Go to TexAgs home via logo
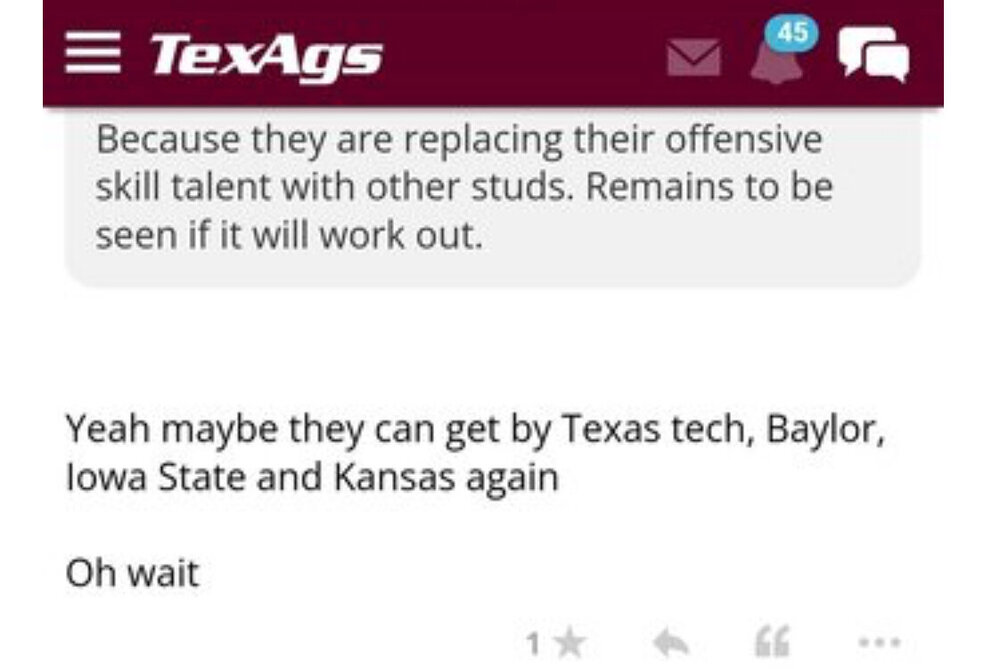Screen dimensions: 1000x669 (x=265, y=55)
